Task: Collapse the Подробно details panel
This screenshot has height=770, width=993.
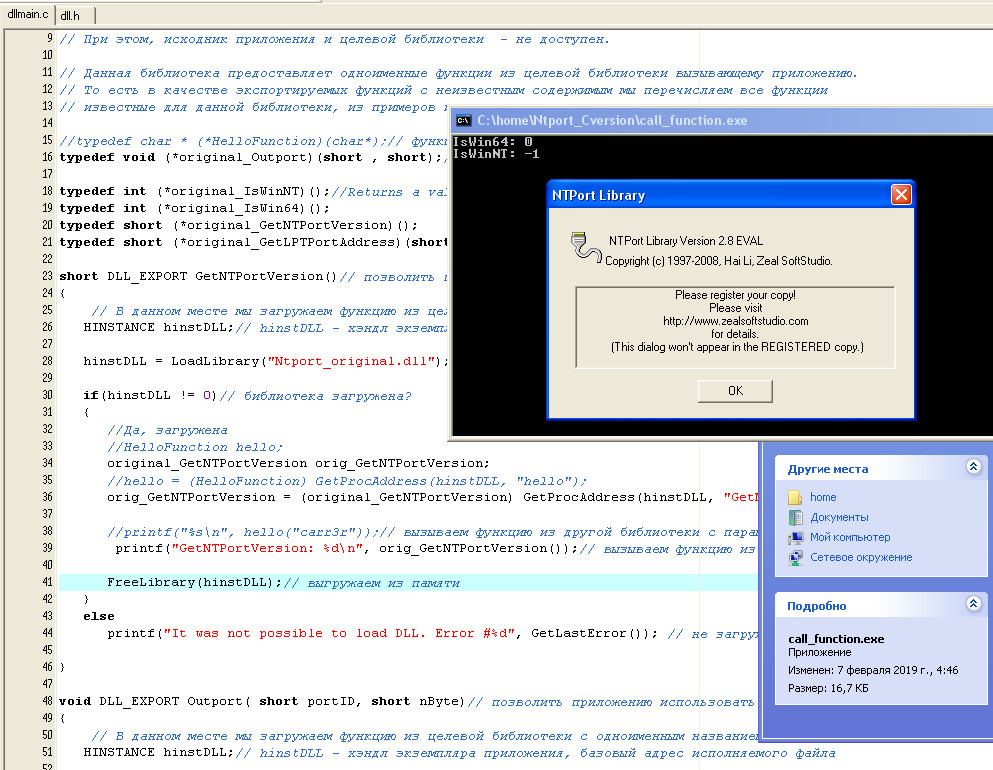Action: tap(973, 605)
